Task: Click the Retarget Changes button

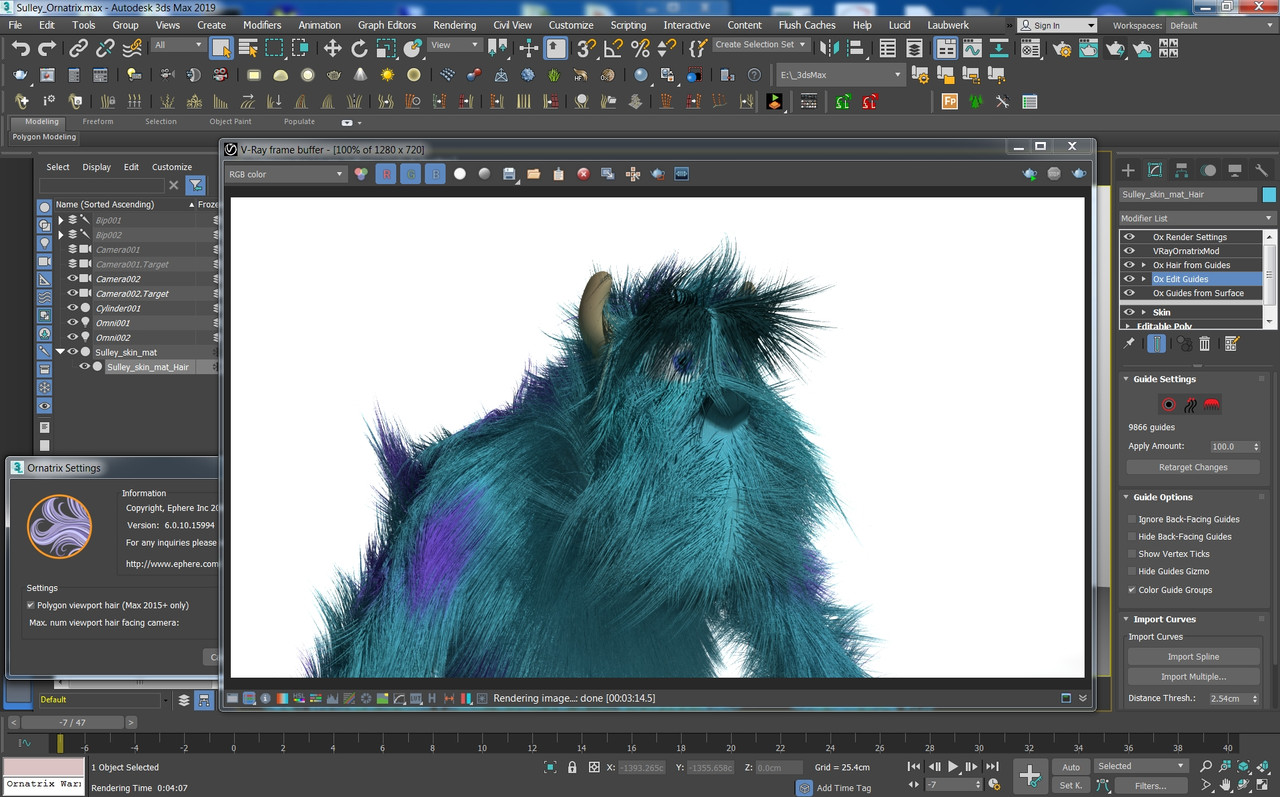Action: (1193, 467)
